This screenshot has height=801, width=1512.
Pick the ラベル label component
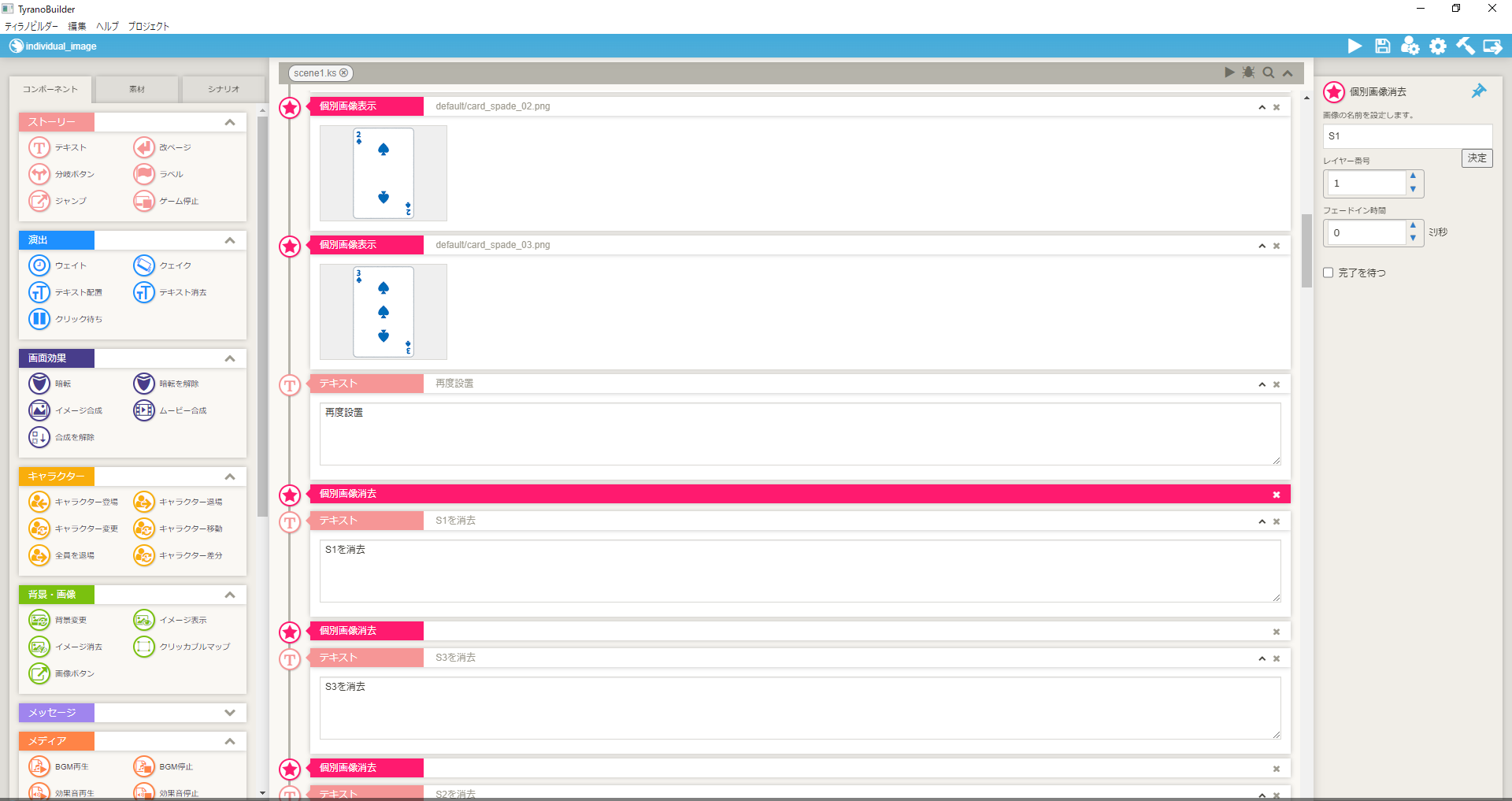[158, 174]
